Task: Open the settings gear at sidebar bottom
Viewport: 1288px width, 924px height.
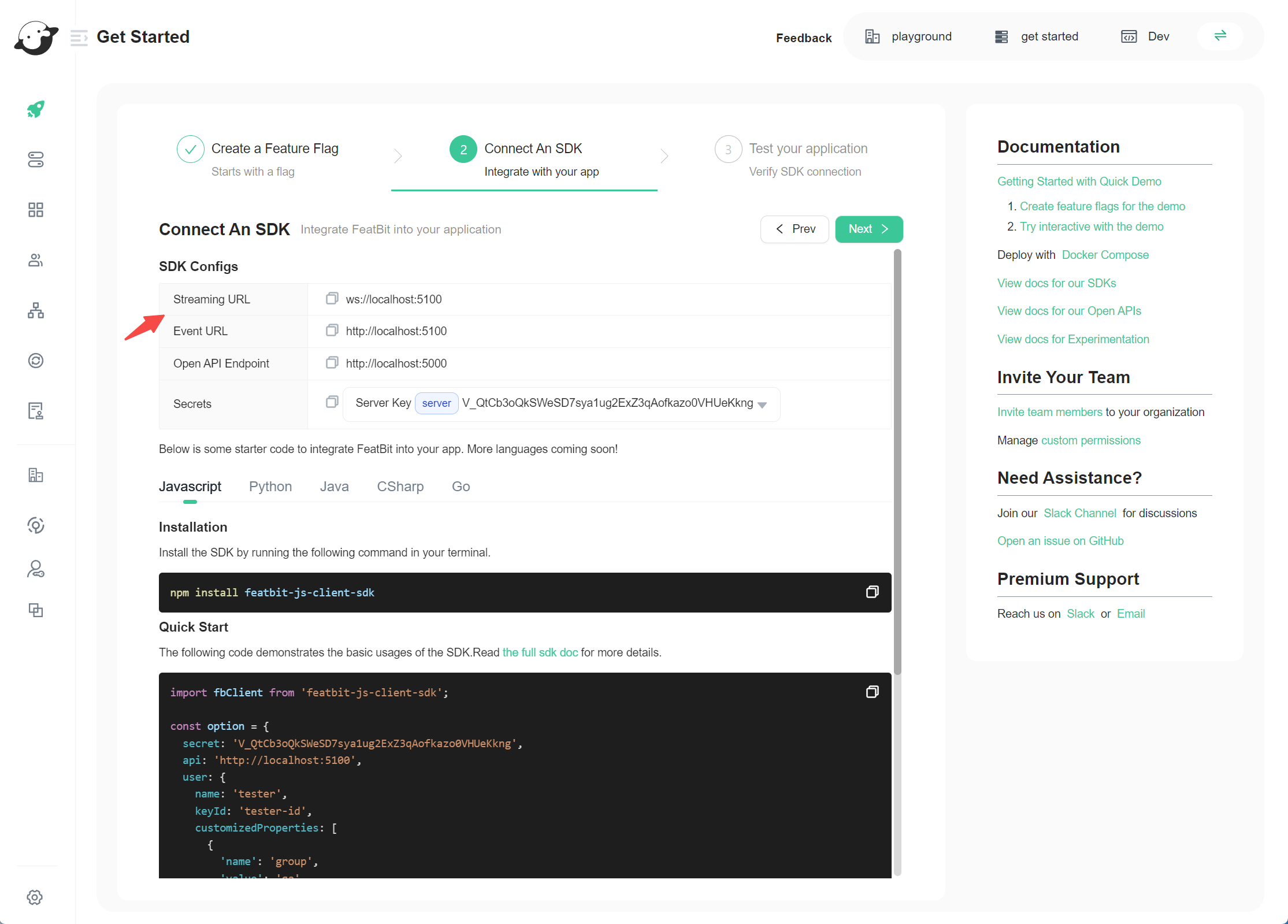Action: point(35,897)
